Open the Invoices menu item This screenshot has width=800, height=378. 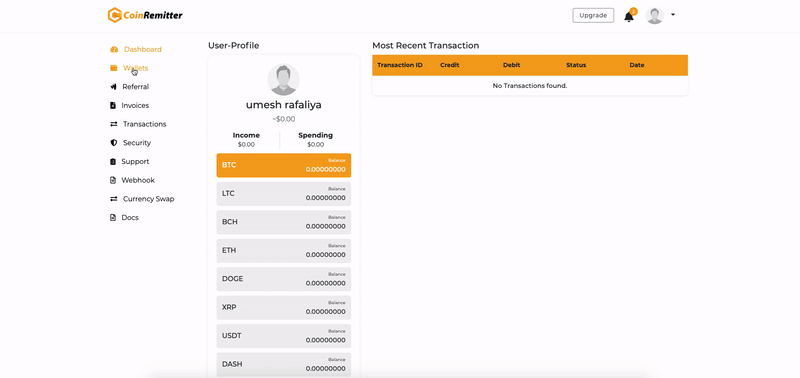click(x=135, y=106)
